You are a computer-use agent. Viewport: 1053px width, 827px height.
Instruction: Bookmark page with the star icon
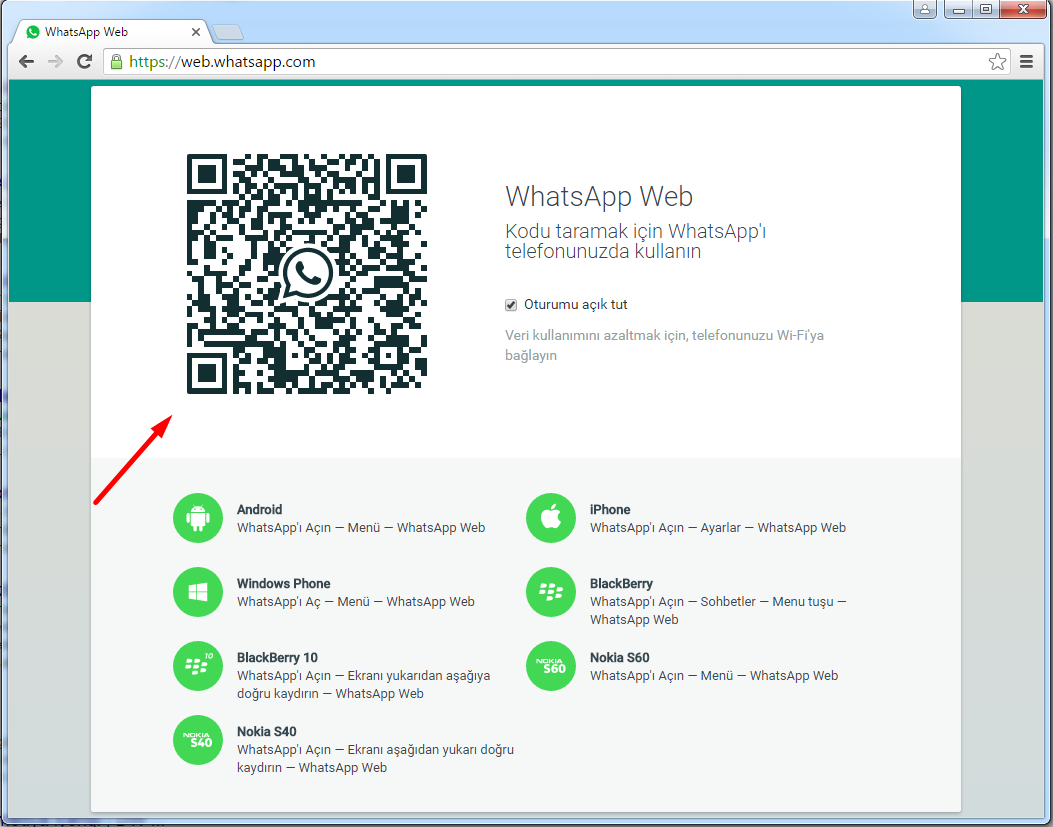[x=997, y=62]
